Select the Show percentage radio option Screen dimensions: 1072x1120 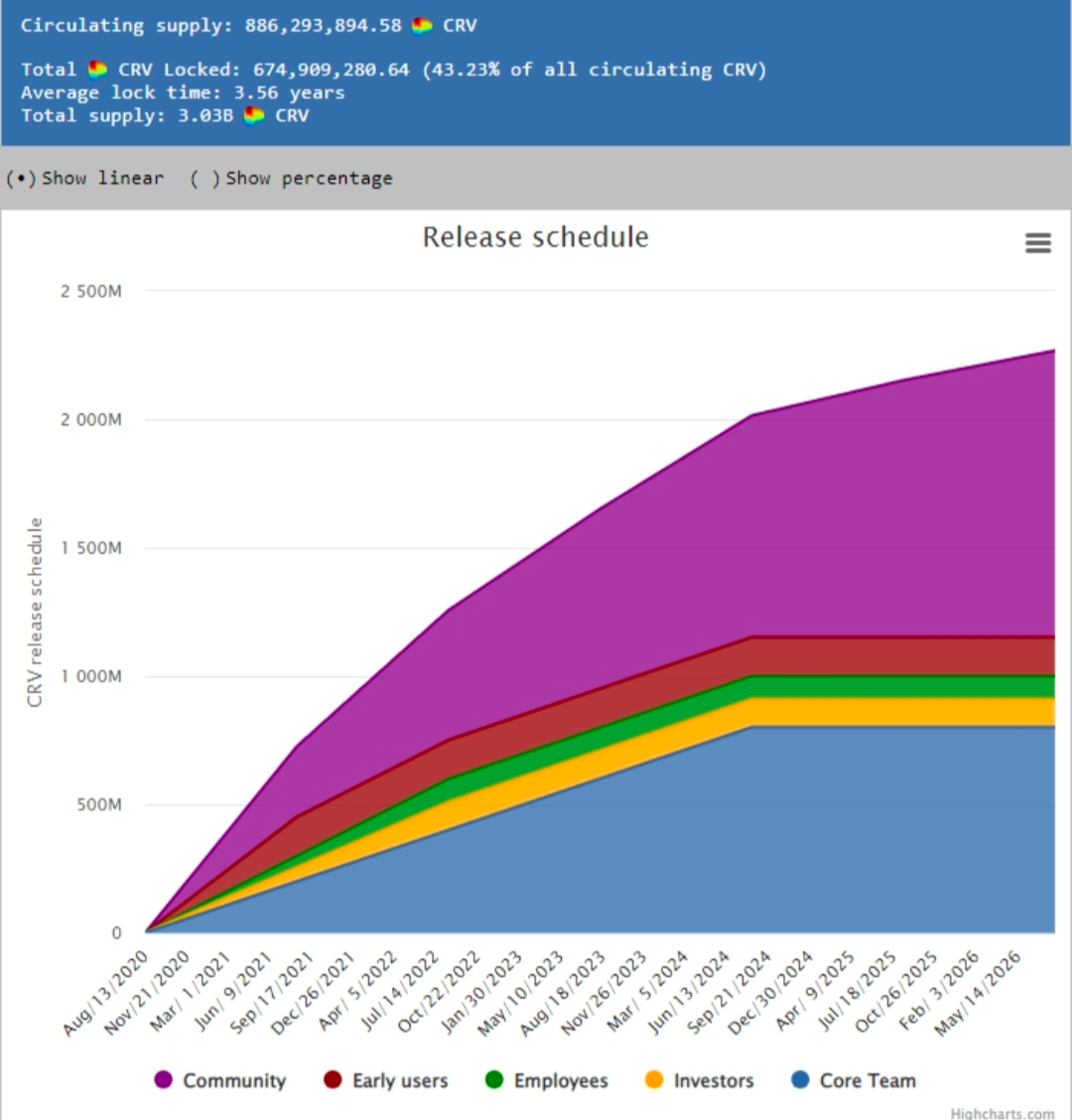pos(292,178)
